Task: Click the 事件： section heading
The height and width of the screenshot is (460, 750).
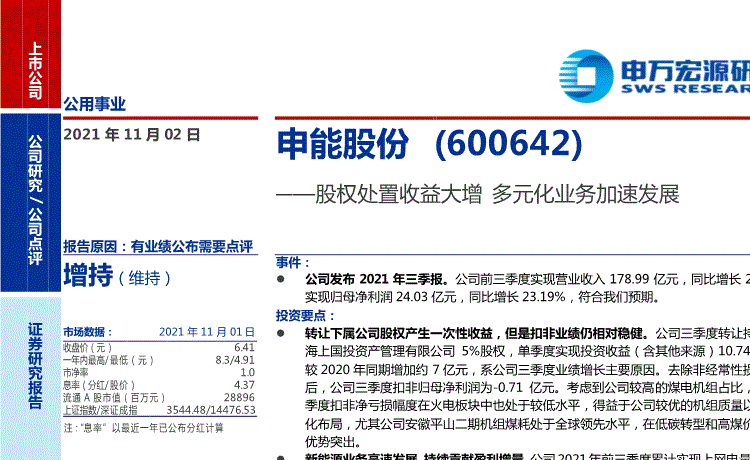Action: [293, 263]
